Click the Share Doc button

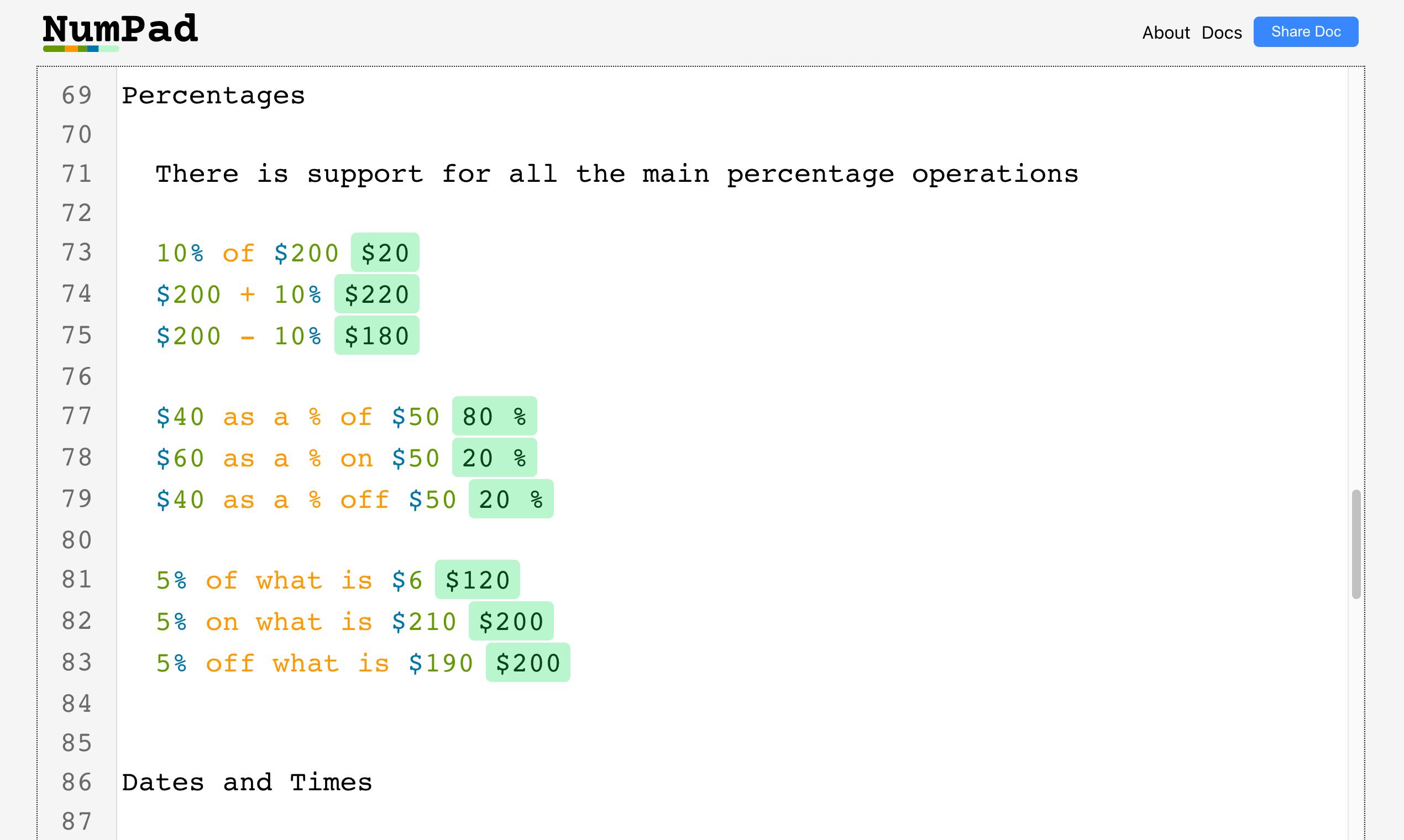[x=1306, y=32]
